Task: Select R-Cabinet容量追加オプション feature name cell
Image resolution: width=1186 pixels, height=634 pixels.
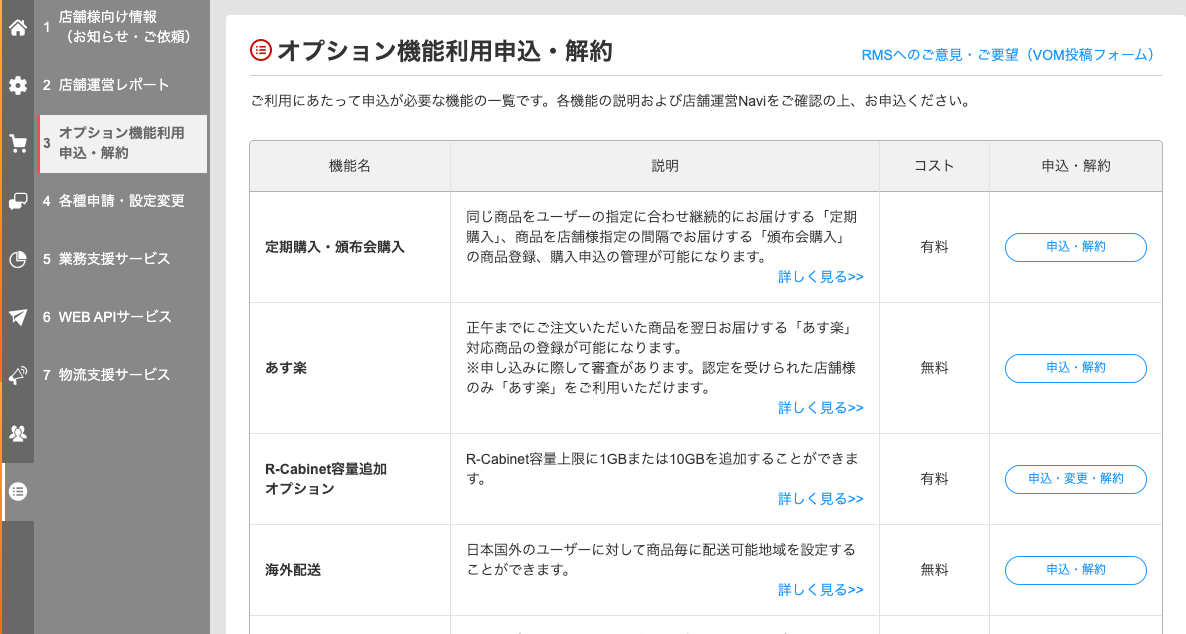Action: (350, 479)
